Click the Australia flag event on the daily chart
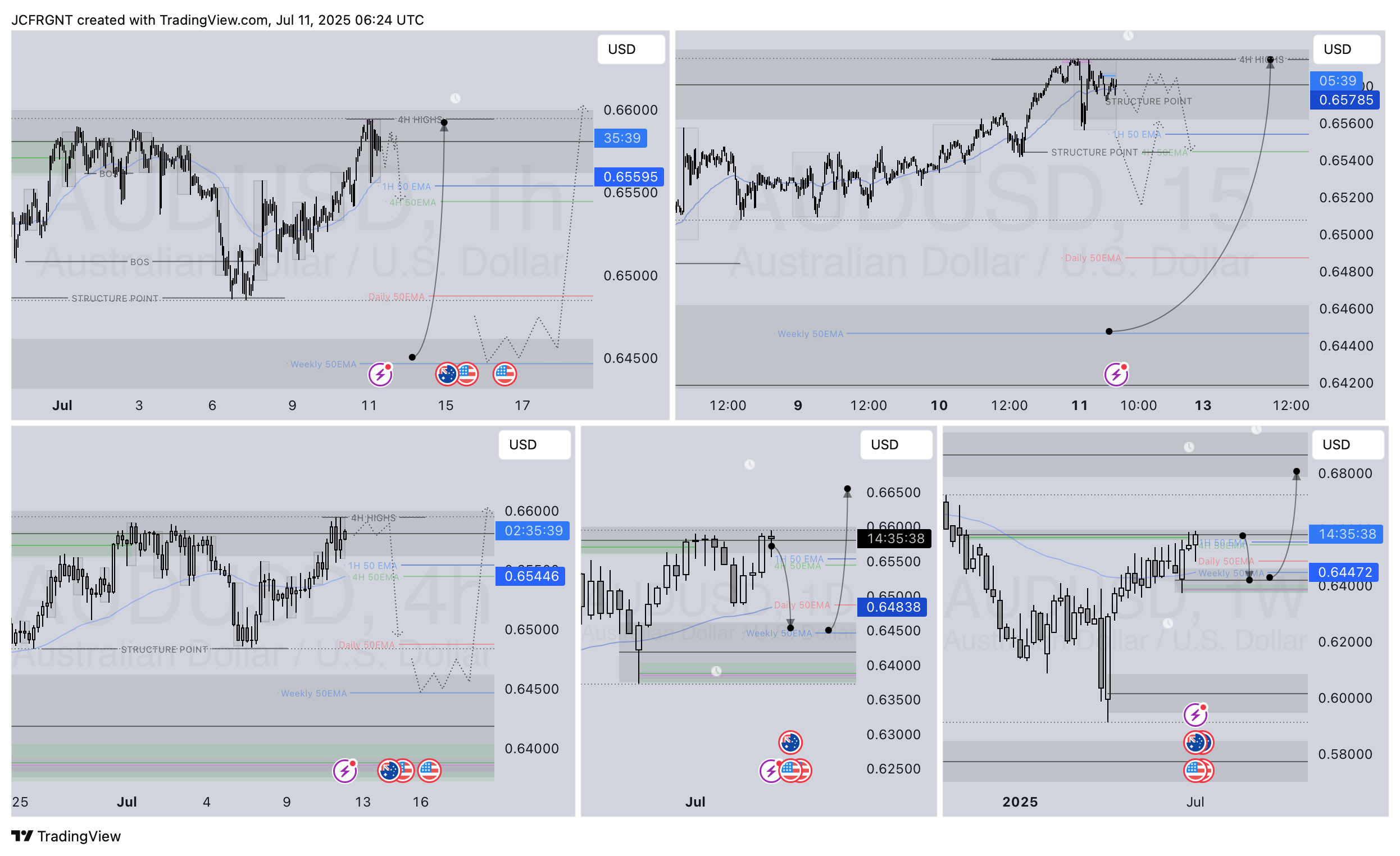The height and width of the screenshot is (856, 1400). click(x=790, y=743)
